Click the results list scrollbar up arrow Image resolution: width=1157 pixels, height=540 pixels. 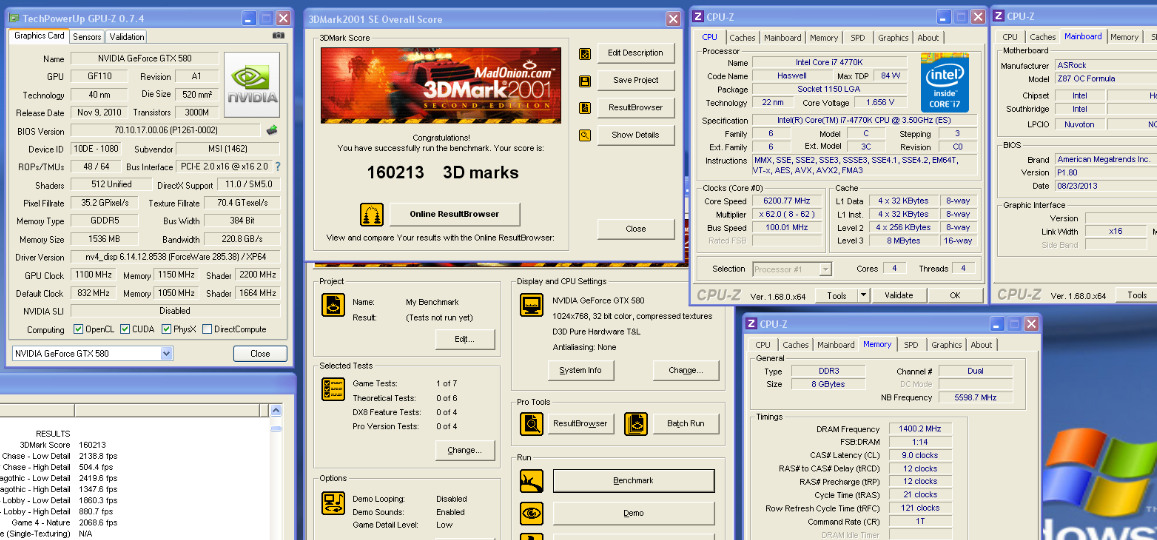coord(274,410)
